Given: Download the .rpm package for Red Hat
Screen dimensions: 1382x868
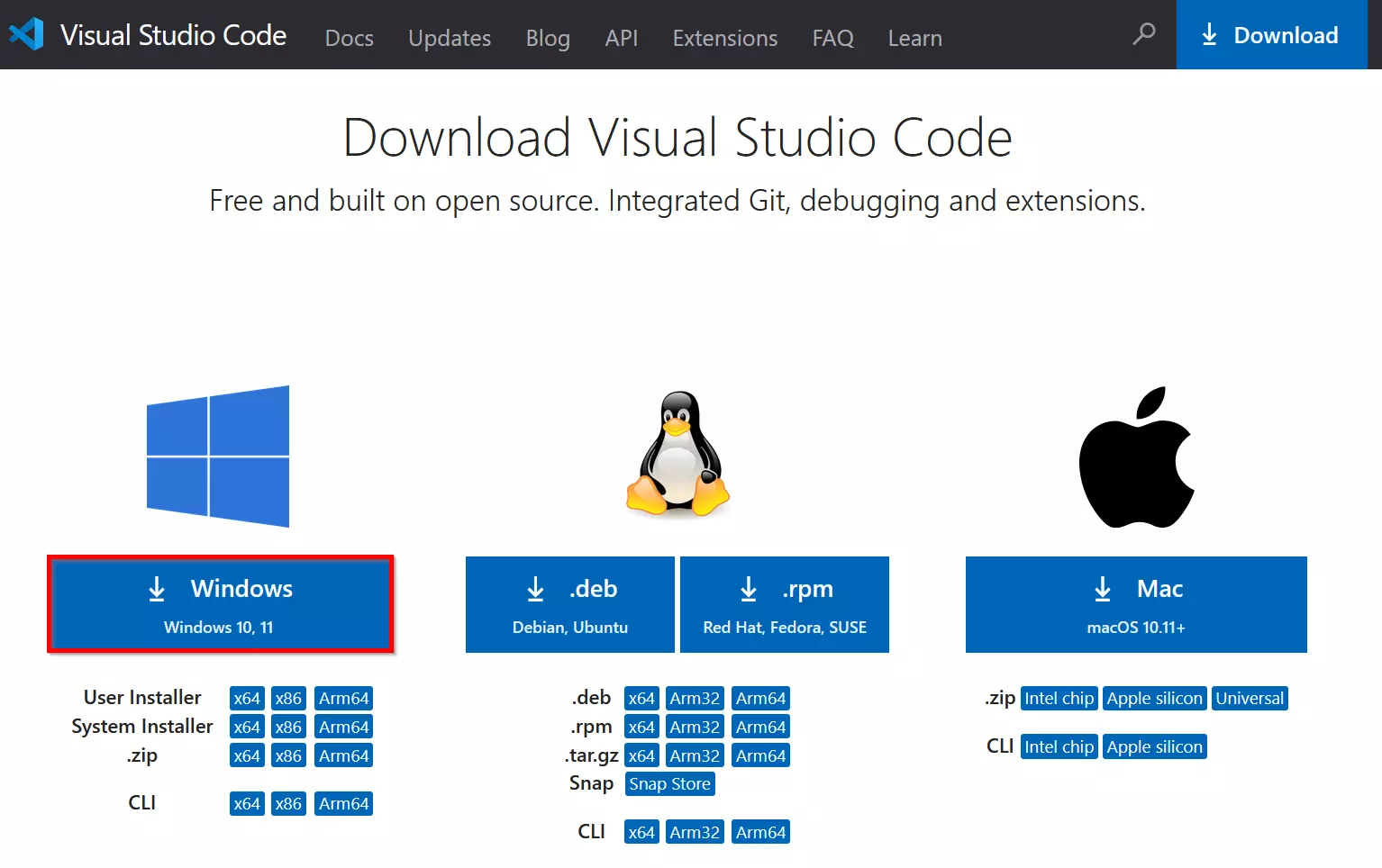Looking at the screenshot, I should pos(784,604).
